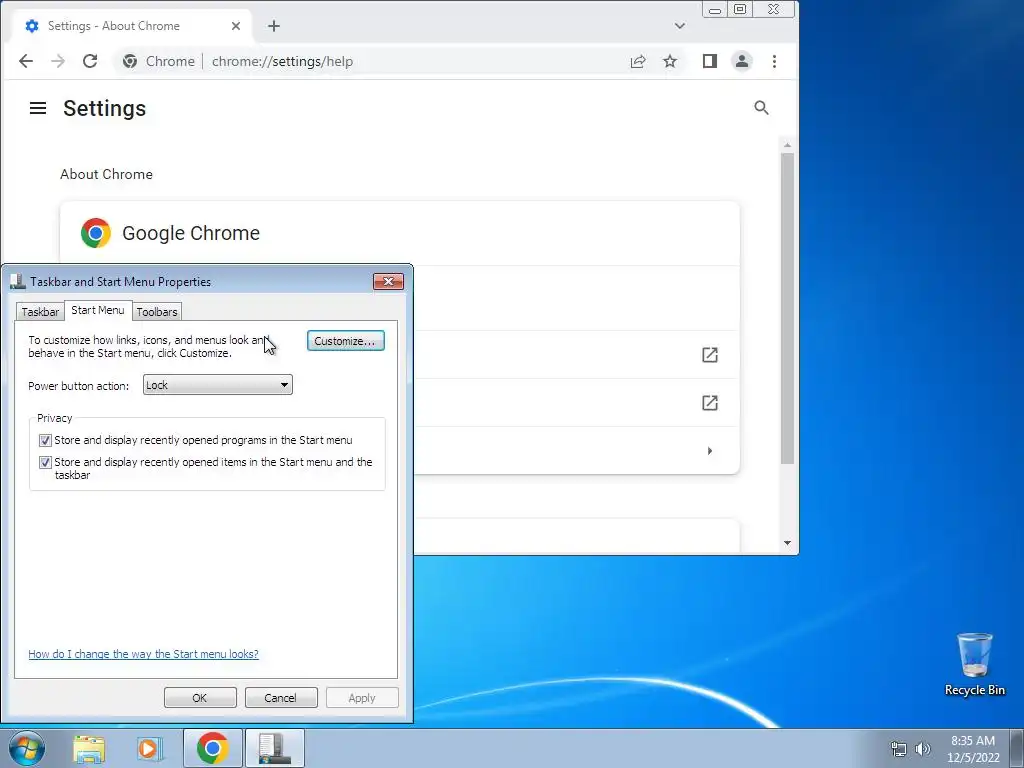Close the Settings - About Chrome tab
The height and width of the screenshot is (768, 1024).
(x=236, y=26)
